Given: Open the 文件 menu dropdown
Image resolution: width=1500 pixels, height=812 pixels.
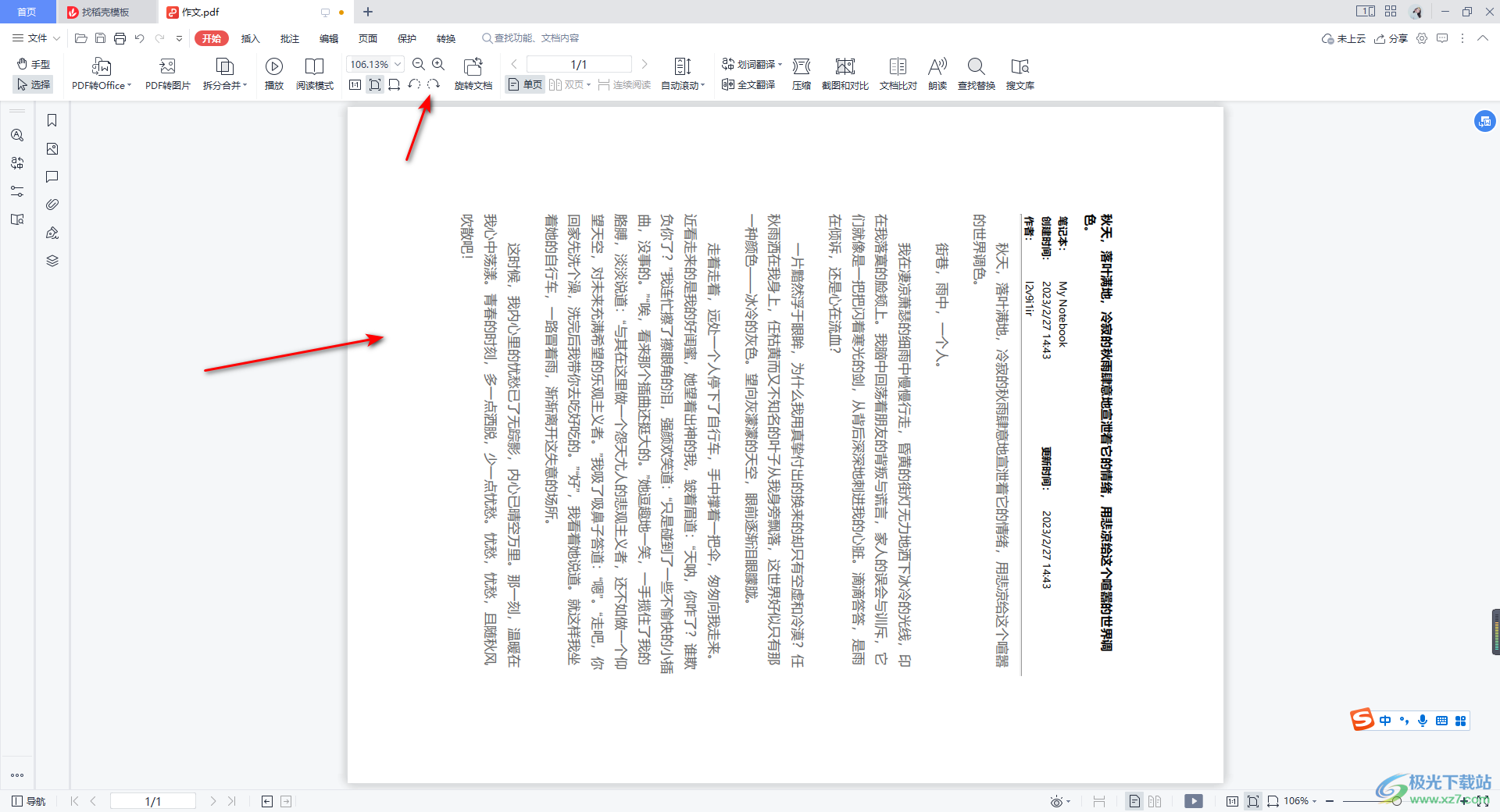Looking at the screenshot, I should [x=36, y=38].
